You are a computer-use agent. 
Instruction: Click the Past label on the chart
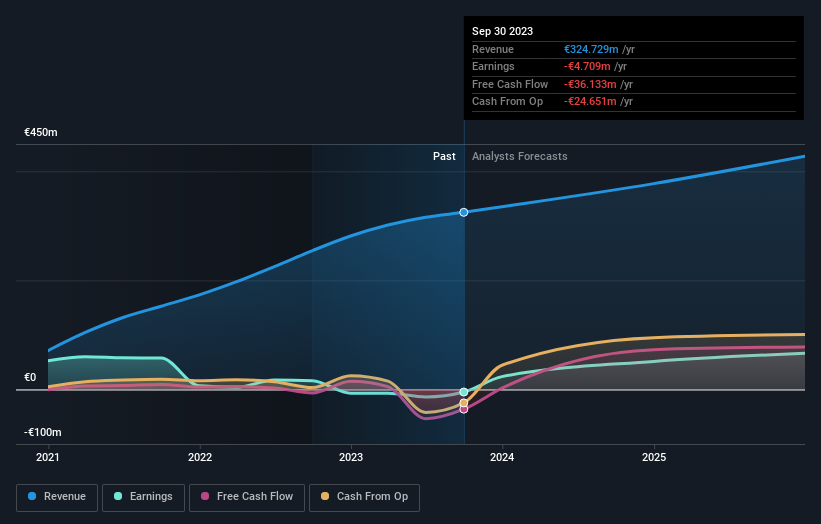[x=444, y=157]
